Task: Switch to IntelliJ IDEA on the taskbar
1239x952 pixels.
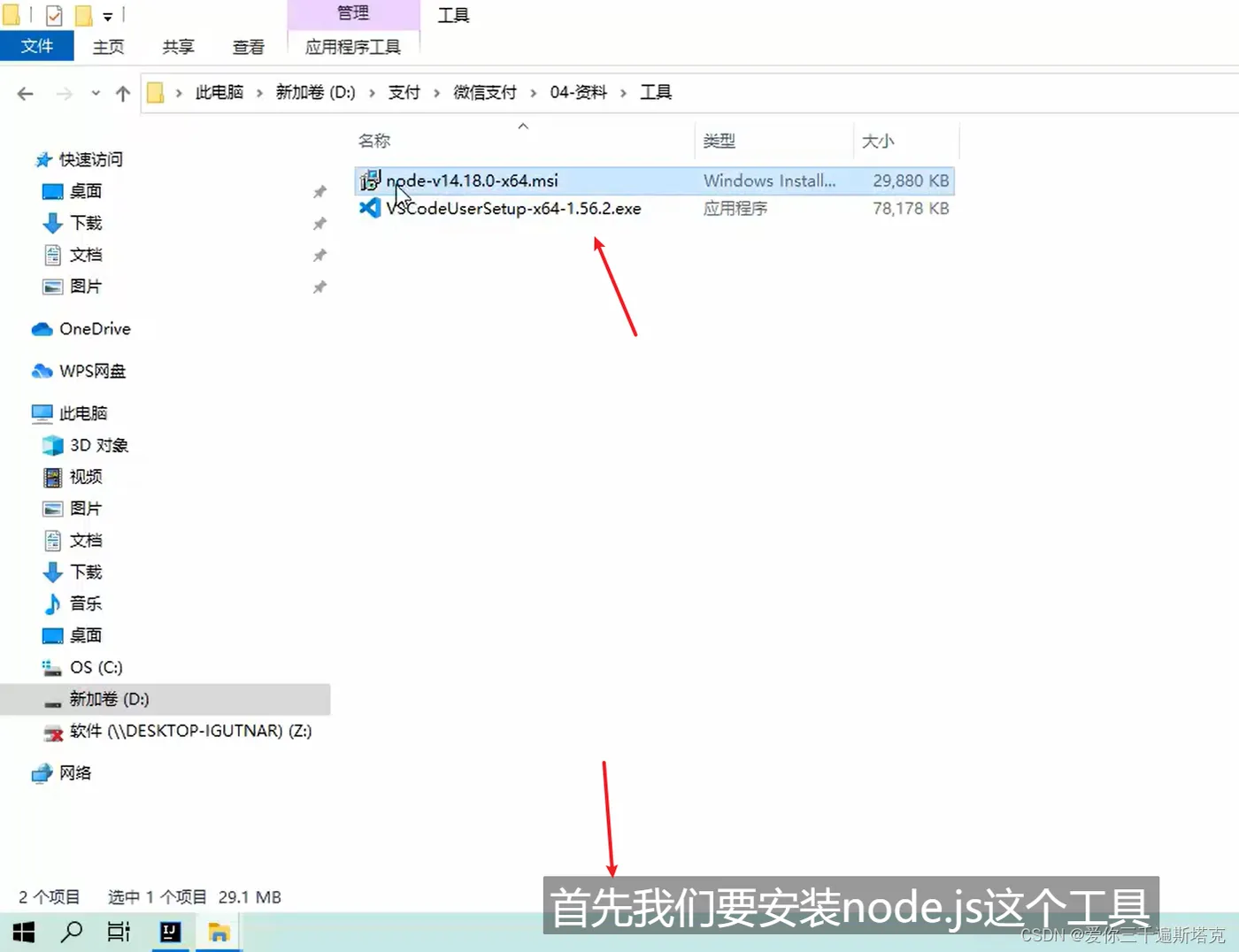Action: click(170, 932)
